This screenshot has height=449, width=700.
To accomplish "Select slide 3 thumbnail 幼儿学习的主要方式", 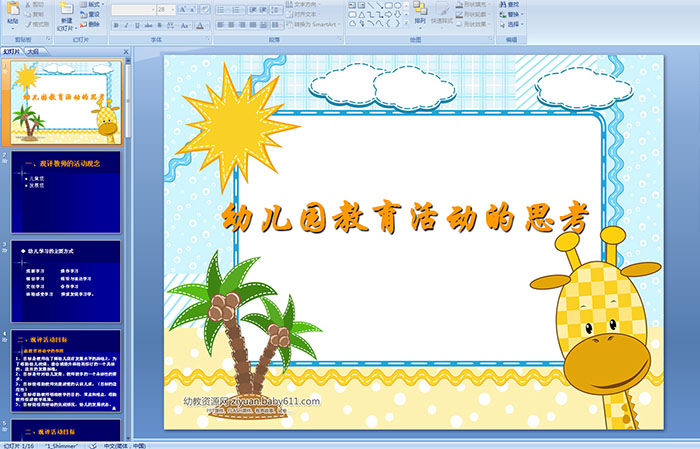I will pos(66,281).
